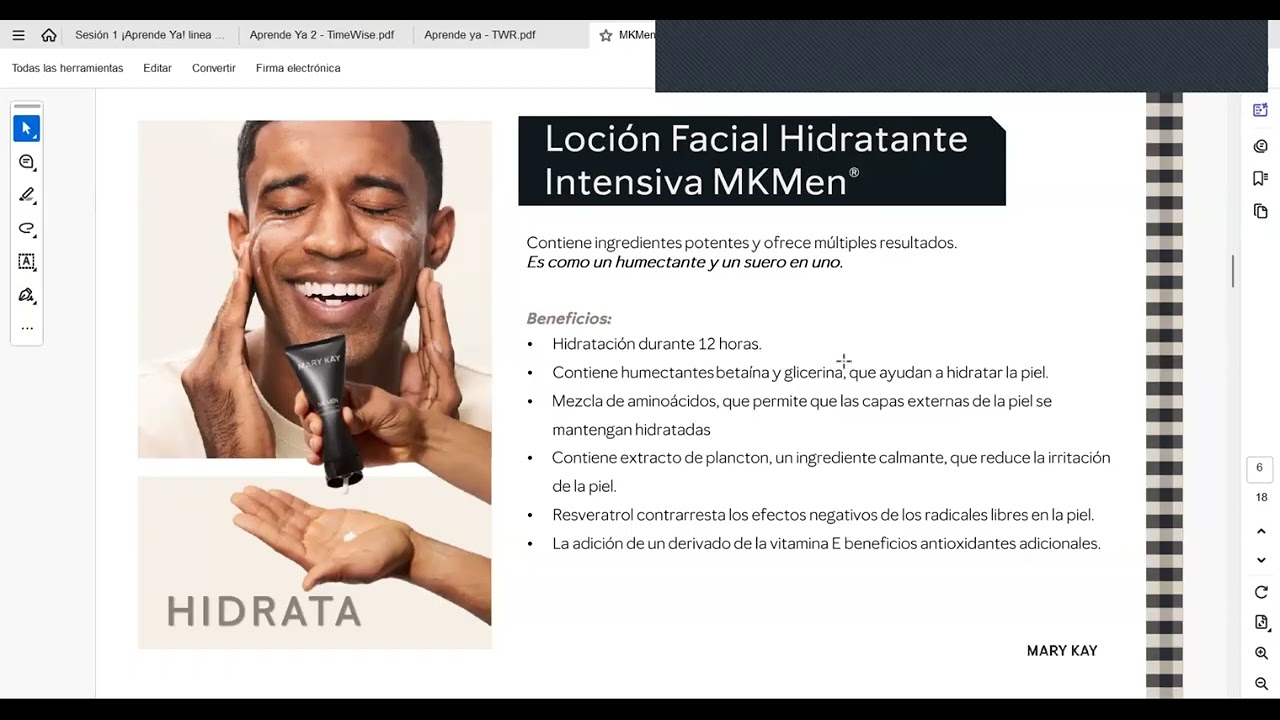Image resolution: width=1280 pixels, height=720 pixels.
Task: Click the total page count 18
Action: (x=1261, y=498)
